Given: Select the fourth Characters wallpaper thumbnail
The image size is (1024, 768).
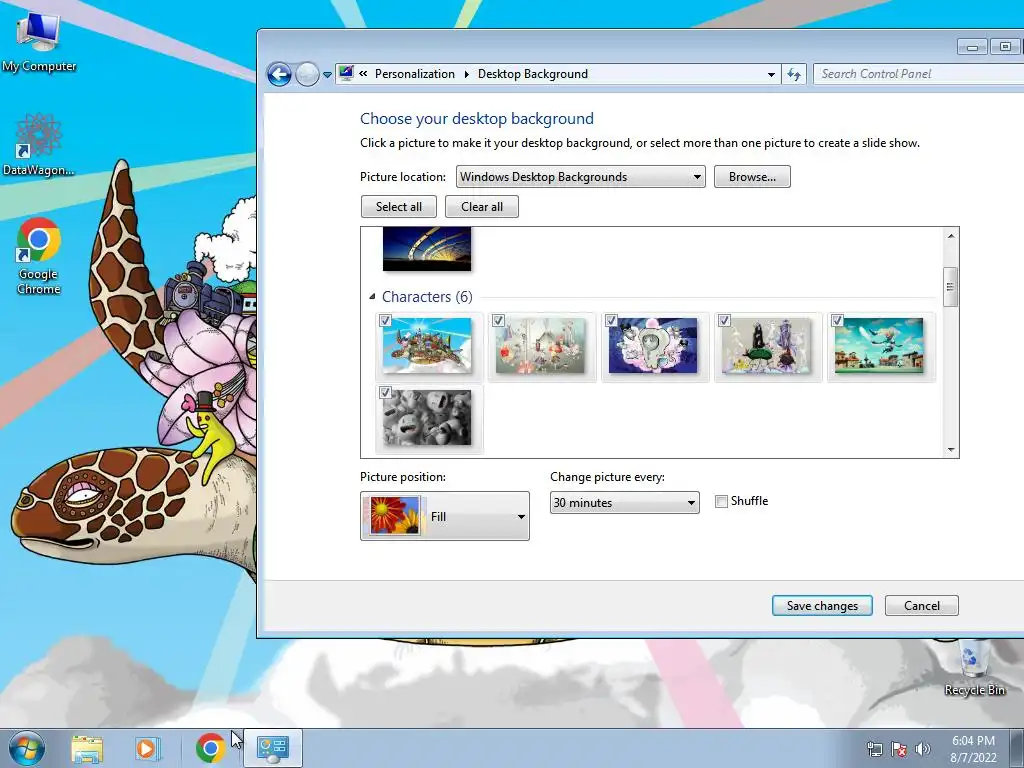Looking at the screenshot, I should point(766,346).
